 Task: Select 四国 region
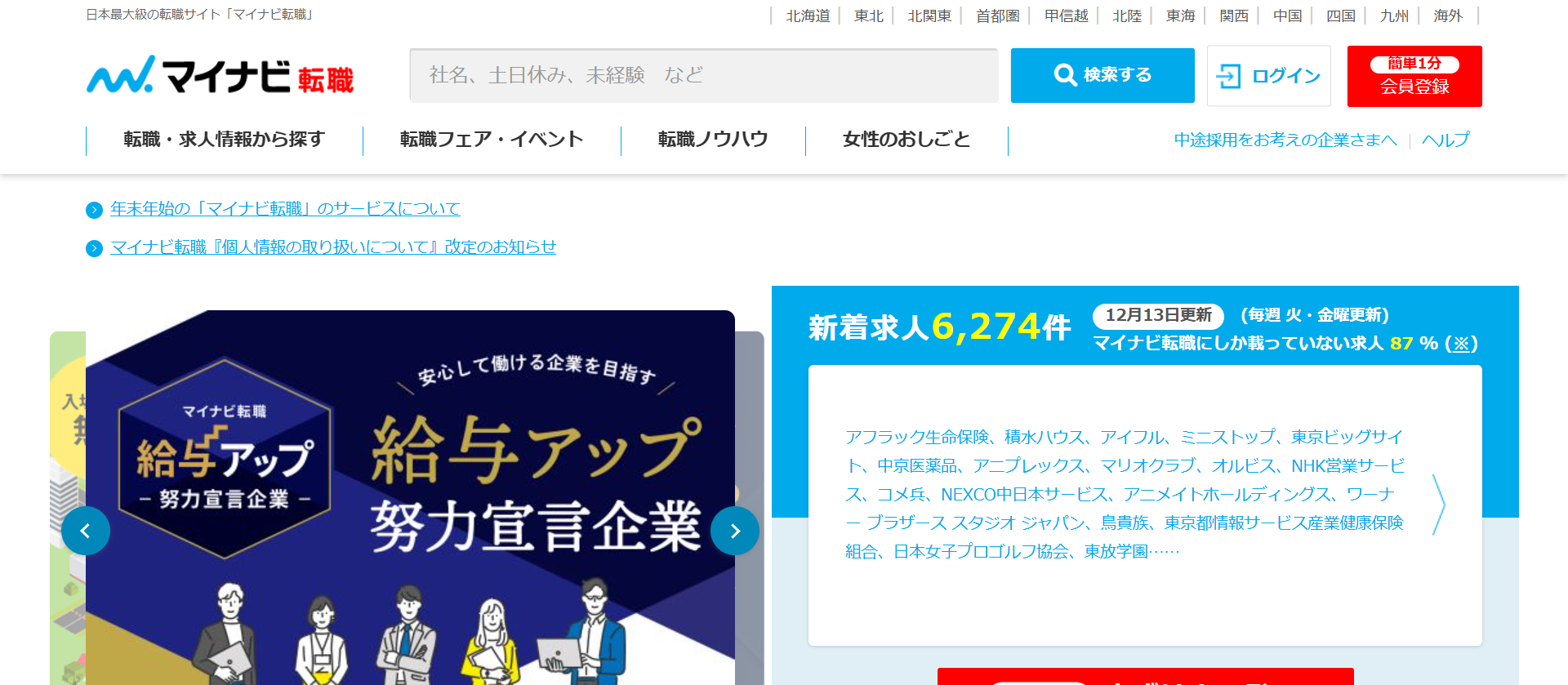[x=1341, y=16]
